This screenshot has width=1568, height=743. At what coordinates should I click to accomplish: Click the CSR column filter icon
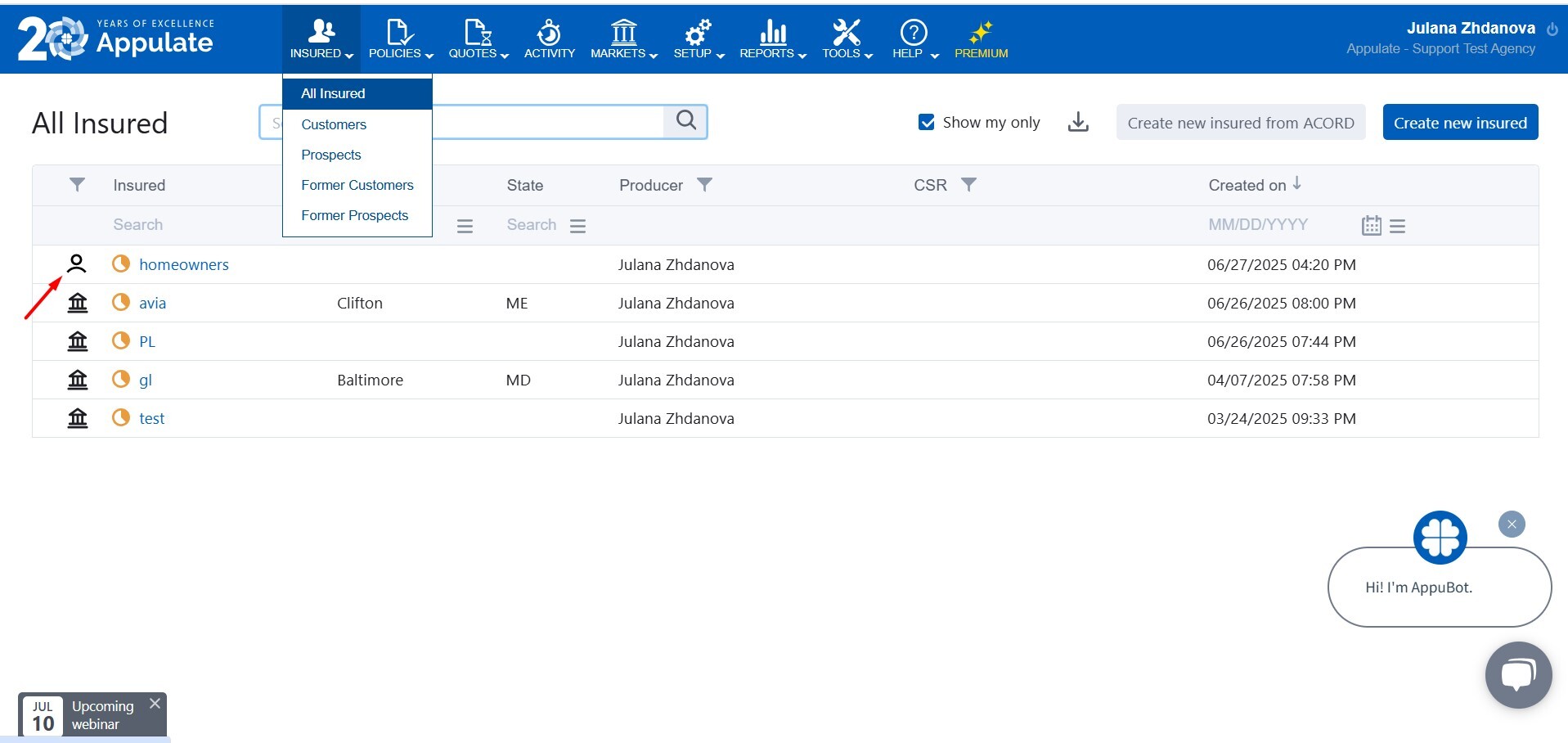click(x=968, y=185)
